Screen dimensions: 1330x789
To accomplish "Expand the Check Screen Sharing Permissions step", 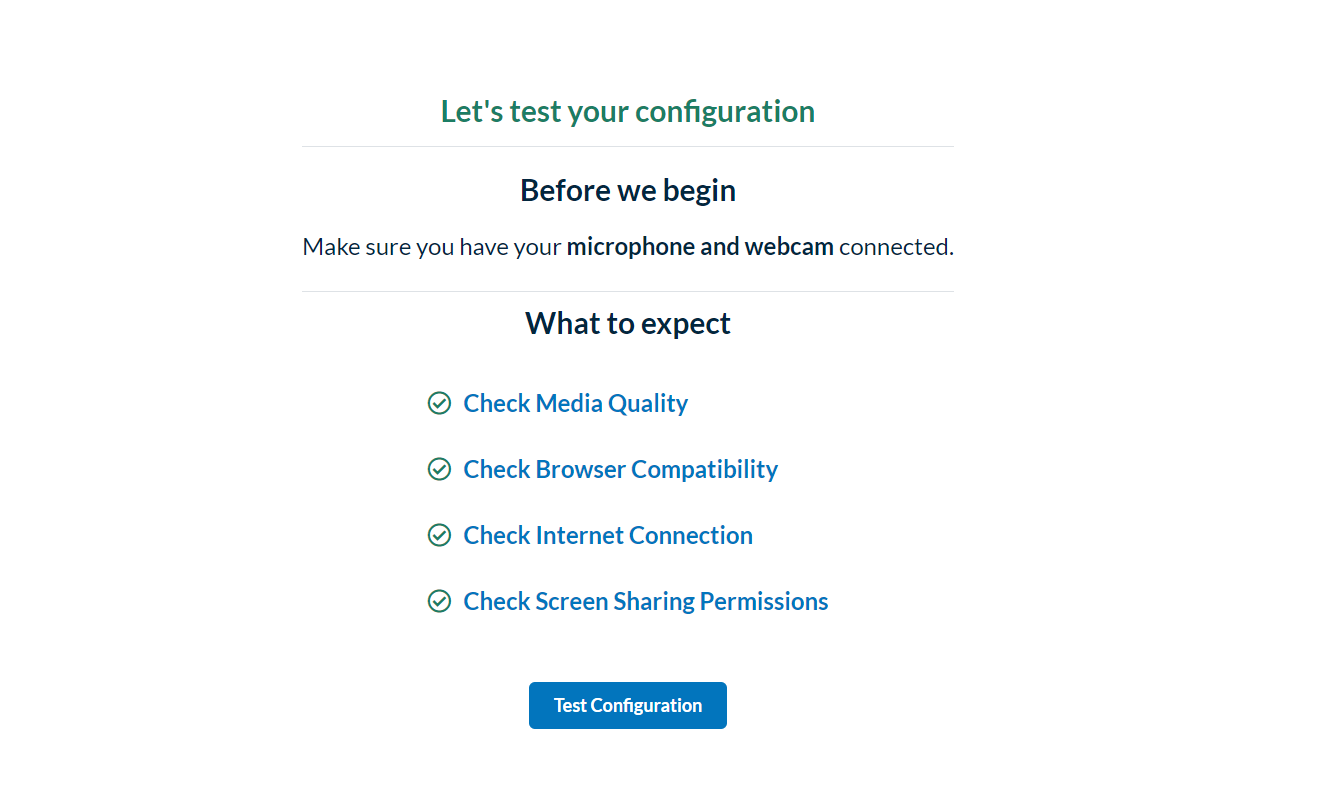I will pos(645,601).
